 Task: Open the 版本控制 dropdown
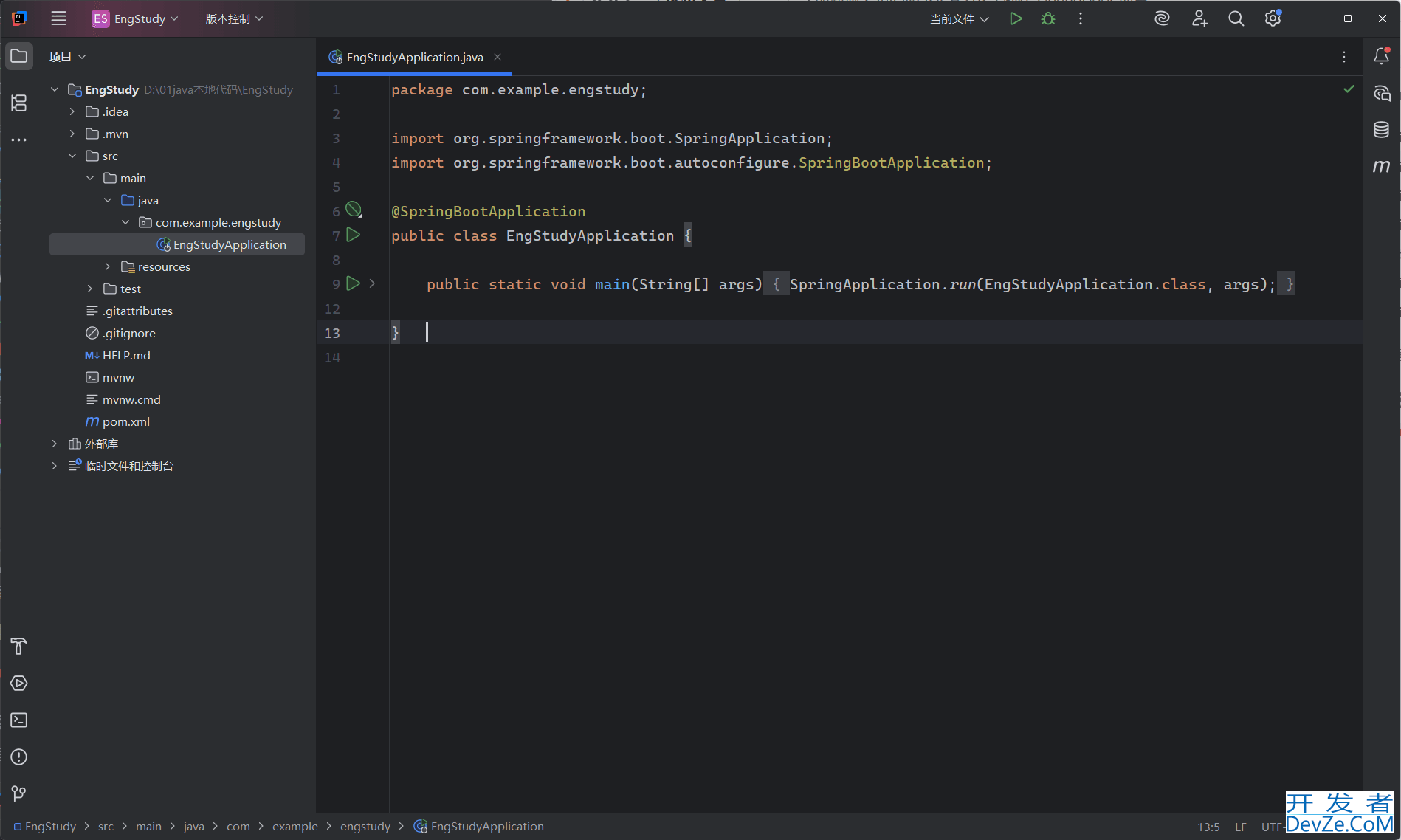(x=234, y=18)
